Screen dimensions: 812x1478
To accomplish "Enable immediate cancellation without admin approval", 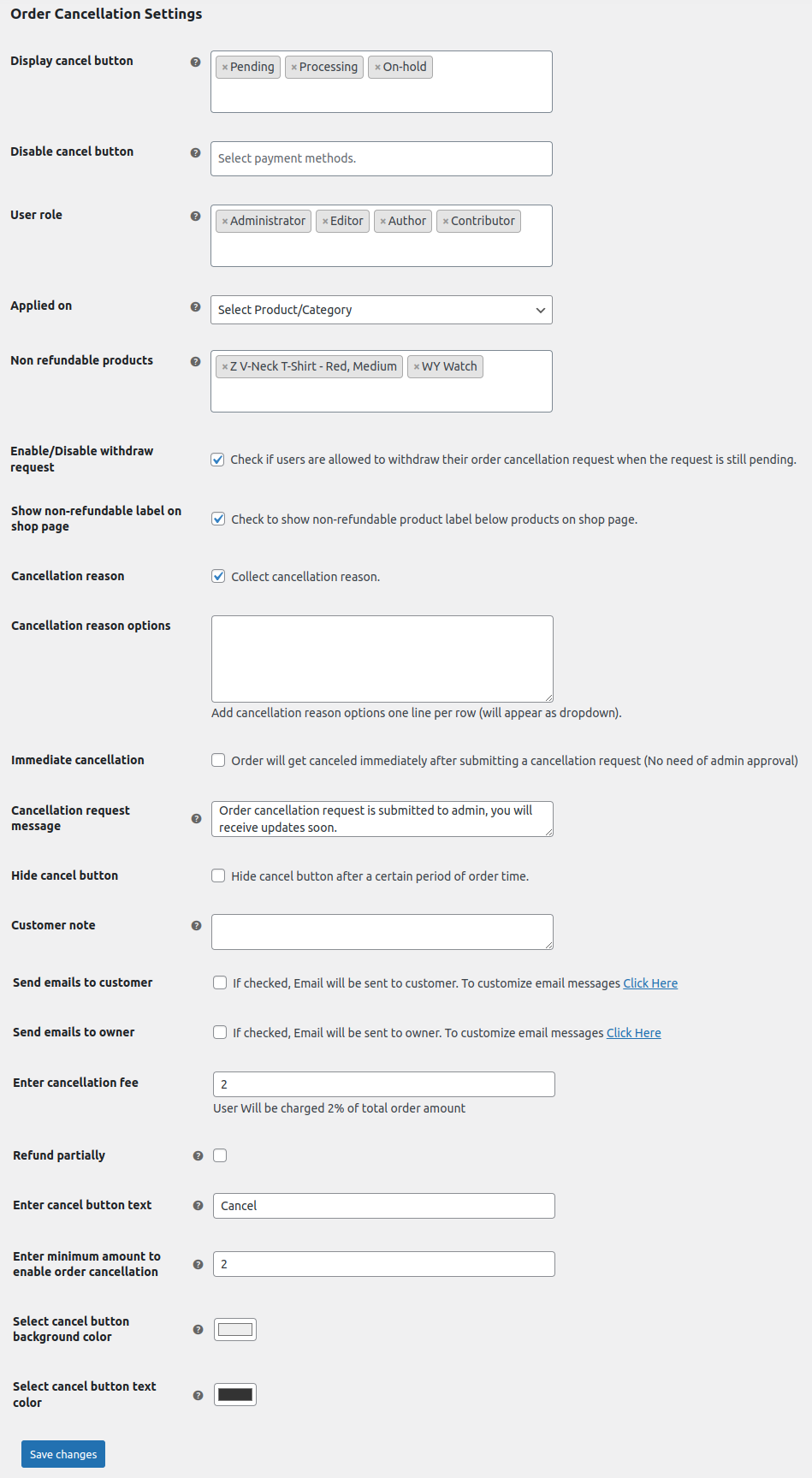I will (218, 759).
